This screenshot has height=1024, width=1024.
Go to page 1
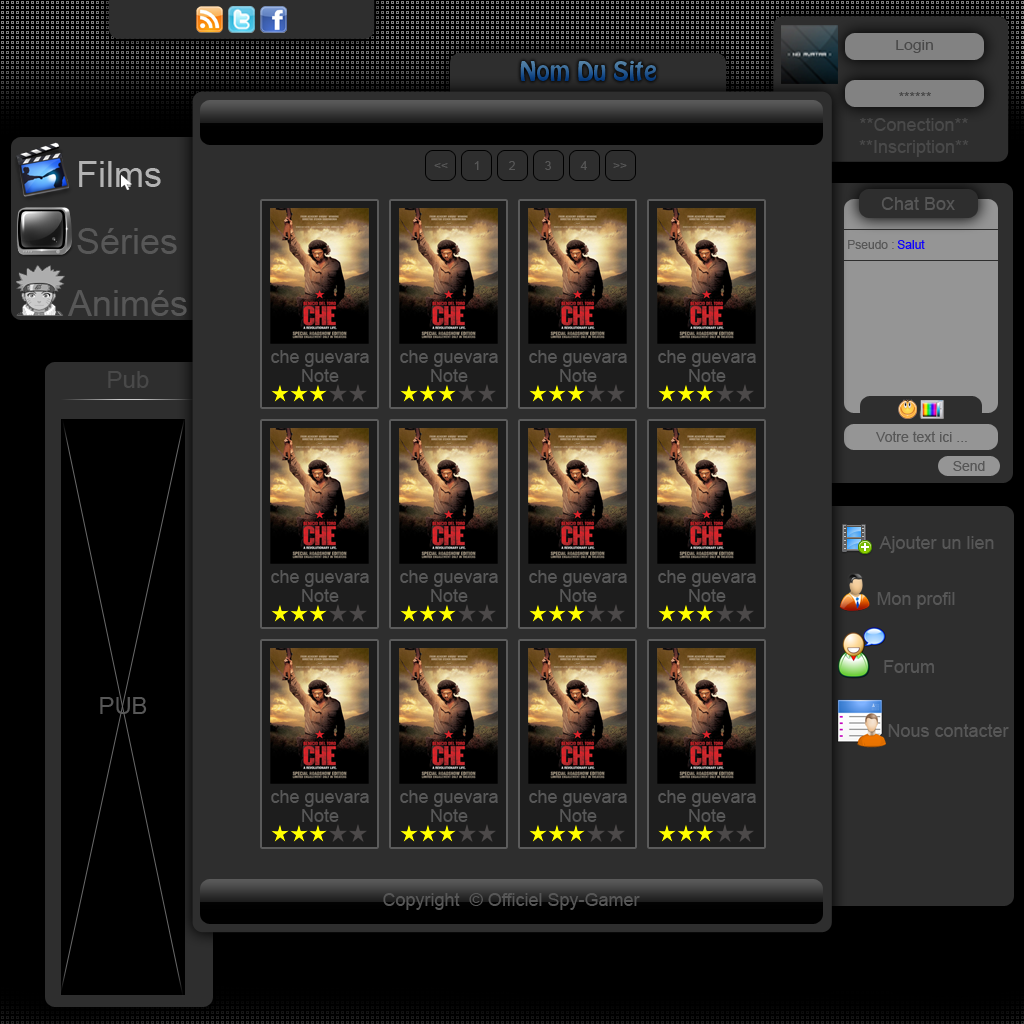click(x=477, y=166)
